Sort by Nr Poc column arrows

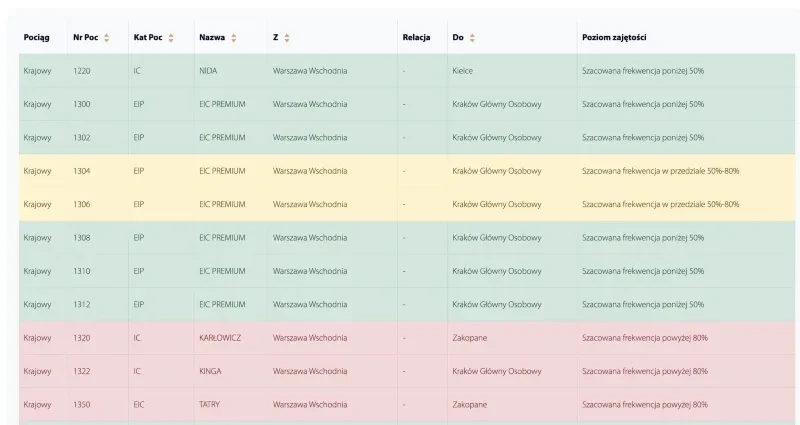(x=107, y=38)
